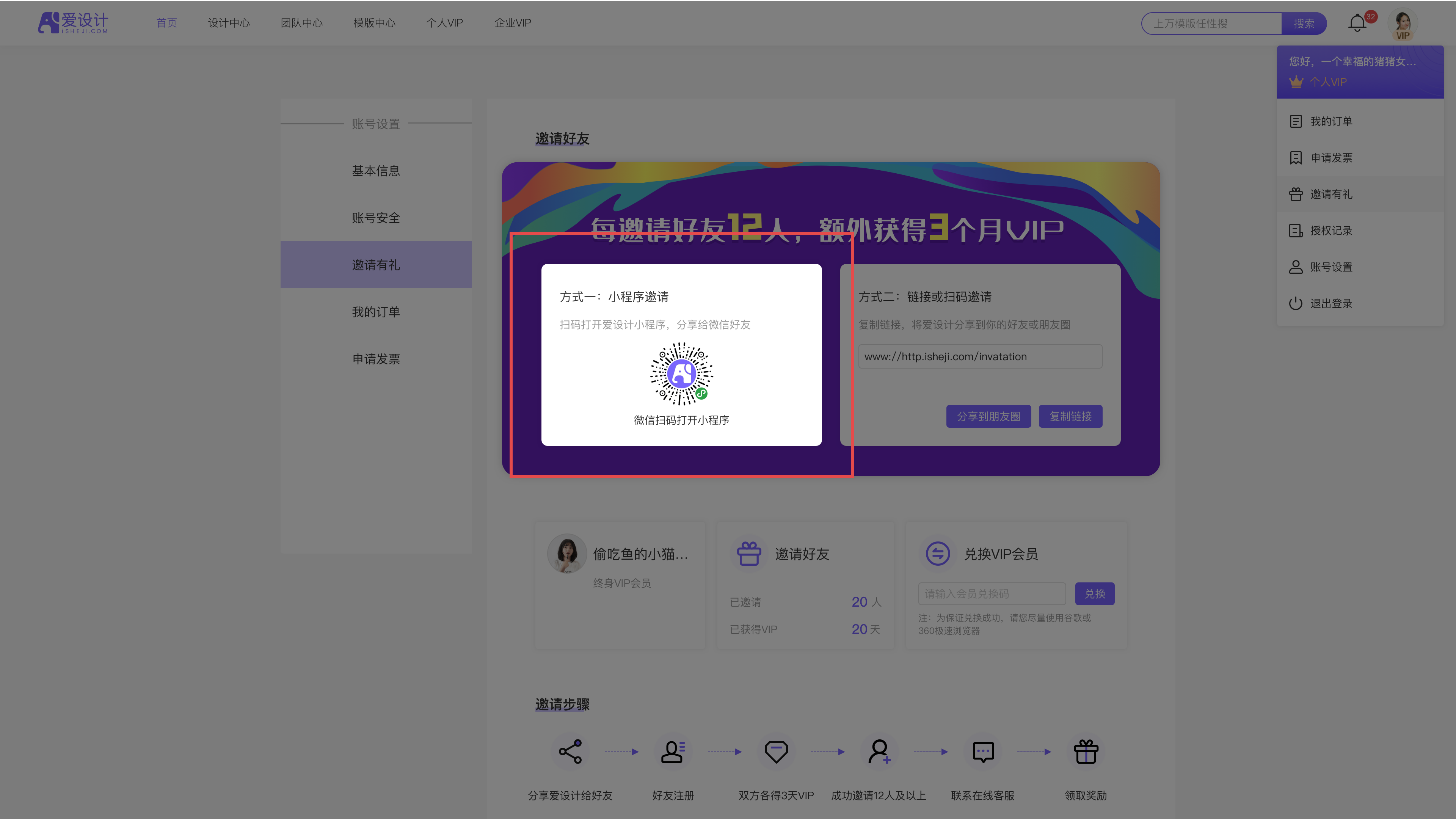Click the 请输入会员兑换码 input field
This screenshot has height=819, width=1456.
[992, 594]
